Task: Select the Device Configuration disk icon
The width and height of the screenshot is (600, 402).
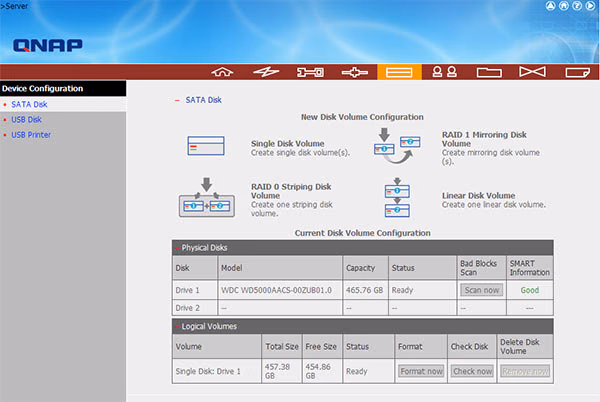Action: click(399, 72)
